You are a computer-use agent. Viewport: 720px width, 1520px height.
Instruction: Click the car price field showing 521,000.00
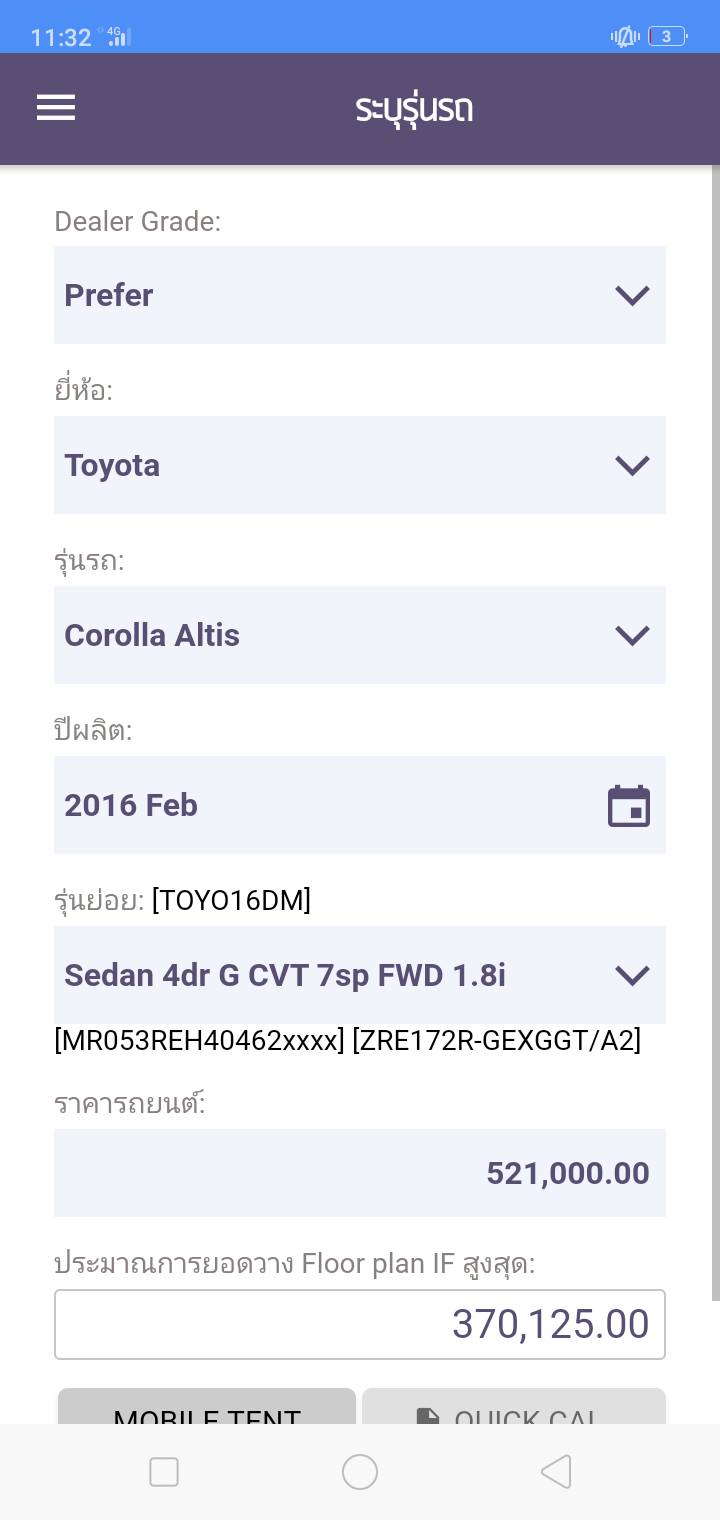tap(360, 1173)
